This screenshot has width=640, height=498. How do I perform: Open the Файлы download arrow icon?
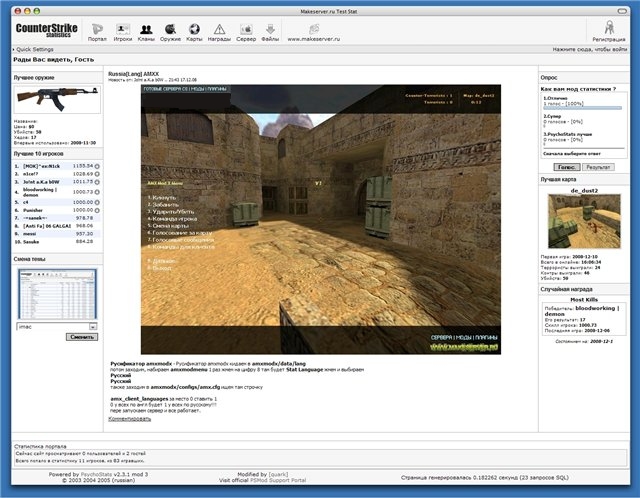pyautogui.click(x=270, y=32)
